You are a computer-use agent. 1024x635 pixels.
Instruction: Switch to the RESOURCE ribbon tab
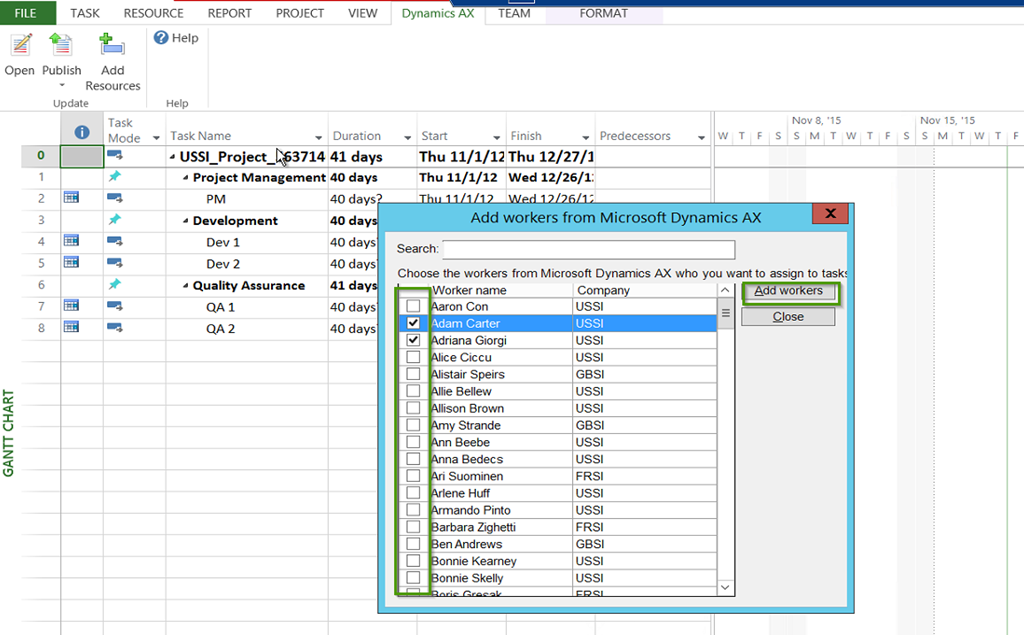(153, 13)
